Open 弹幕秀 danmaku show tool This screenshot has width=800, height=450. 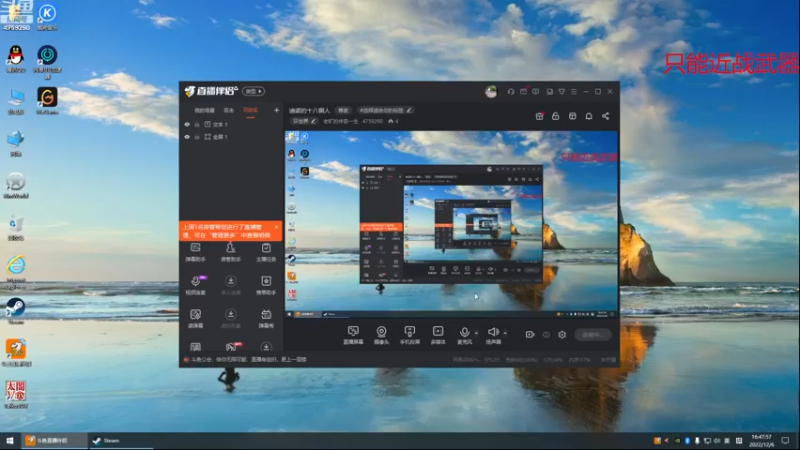click(x=266, y=318)
